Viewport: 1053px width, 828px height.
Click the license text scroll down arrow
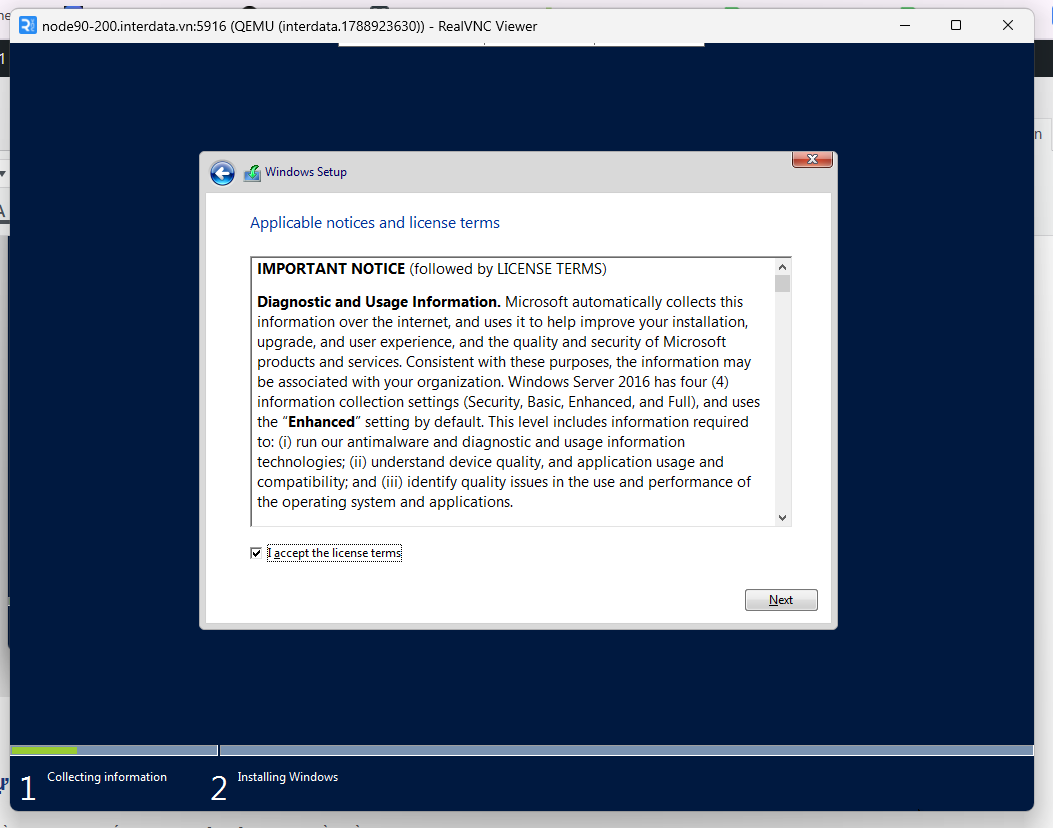coord(782,517)
